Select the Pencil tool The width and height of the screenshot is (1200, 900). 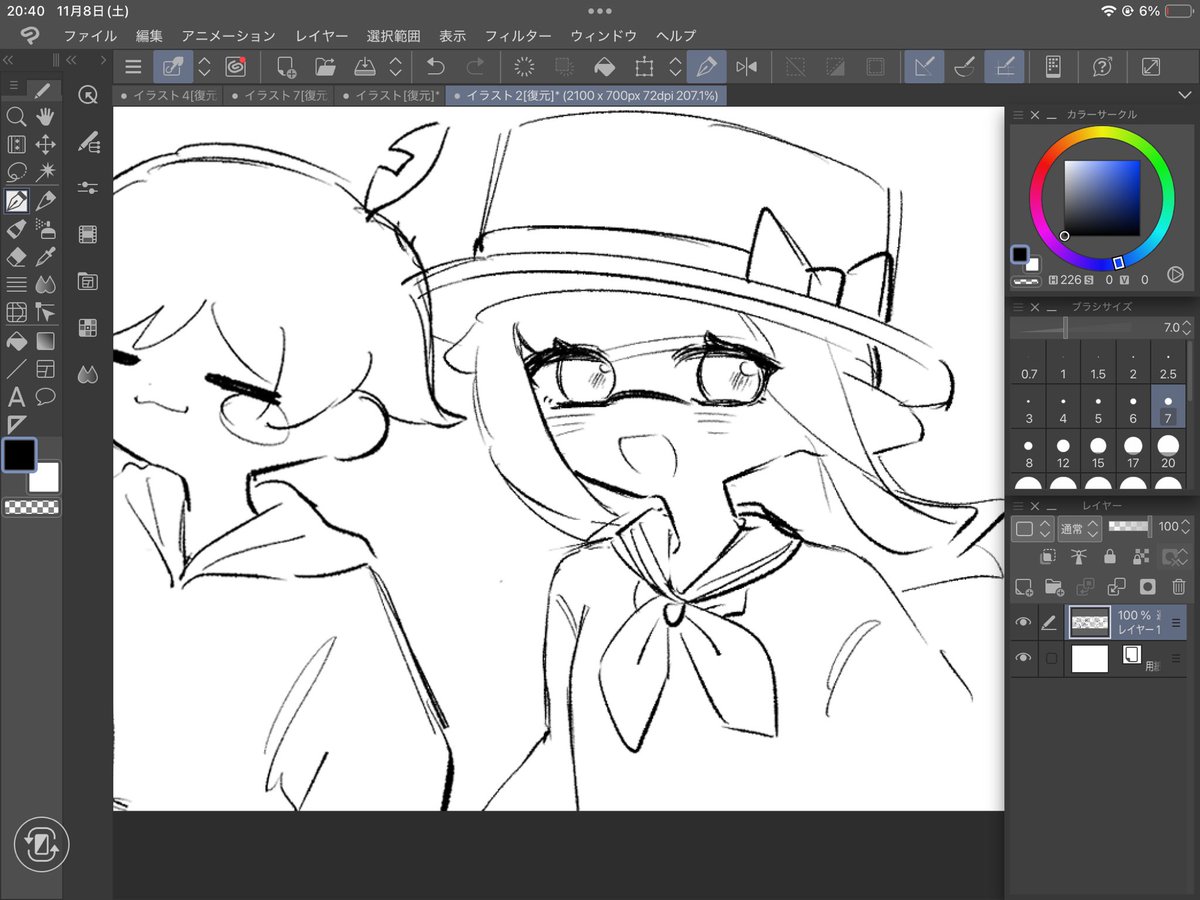pyautogui.click(x=45, y=201)
